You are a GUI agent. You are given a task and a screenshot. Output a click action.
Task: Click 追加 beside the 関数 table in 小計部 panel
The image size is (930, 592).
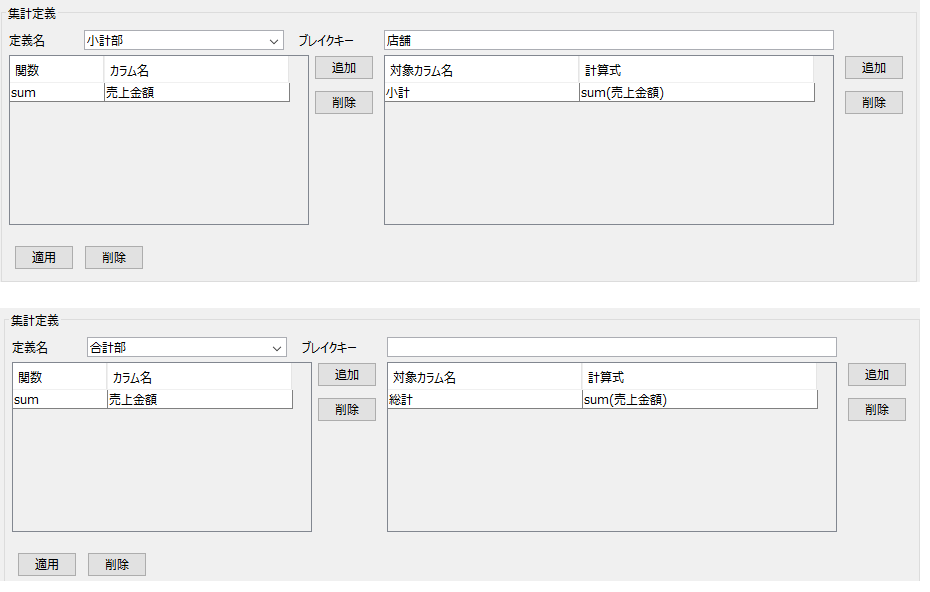point(344,68)
